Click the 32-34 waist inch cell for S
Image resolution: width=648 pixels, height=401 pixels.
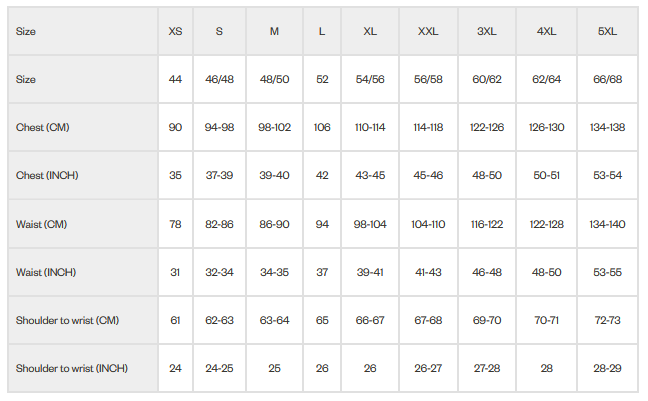(219, 272)
